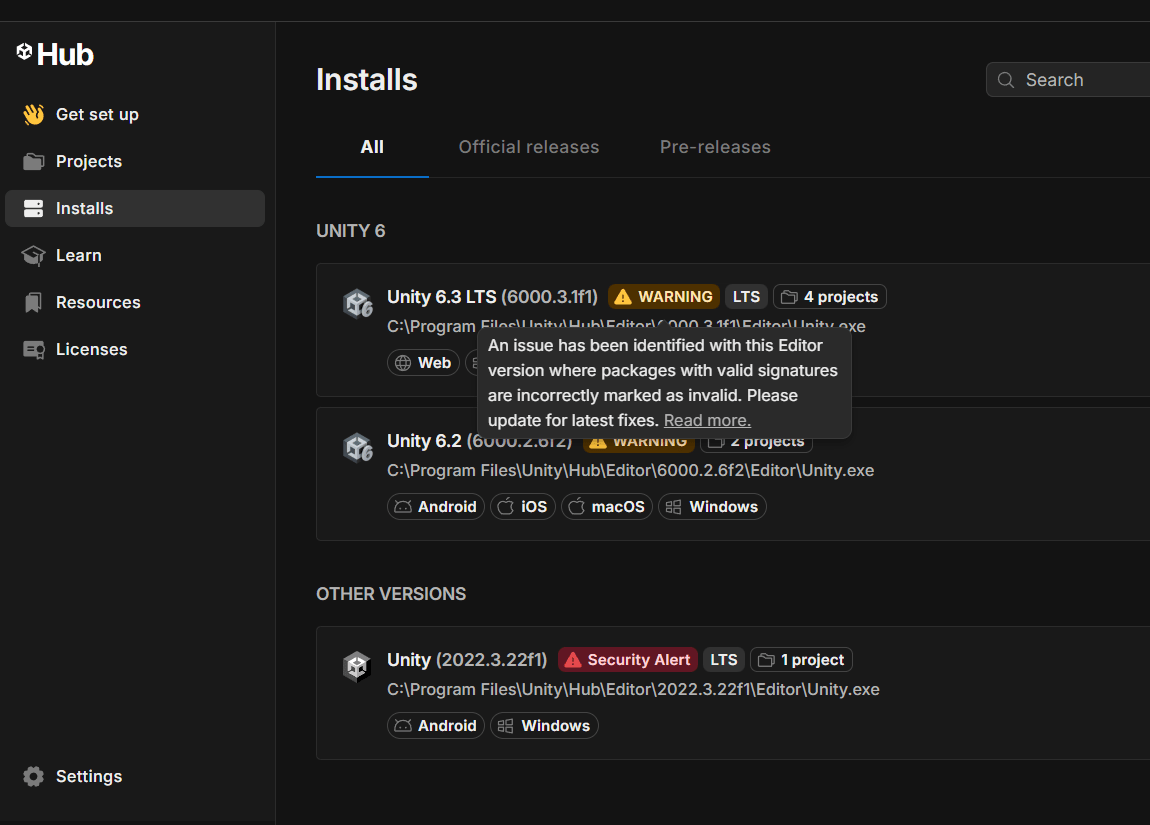Click the Unity 6.3 LTS editor icon
Image resolution: width=1150 pixels, height=825 pixels.
click(357, 303)
